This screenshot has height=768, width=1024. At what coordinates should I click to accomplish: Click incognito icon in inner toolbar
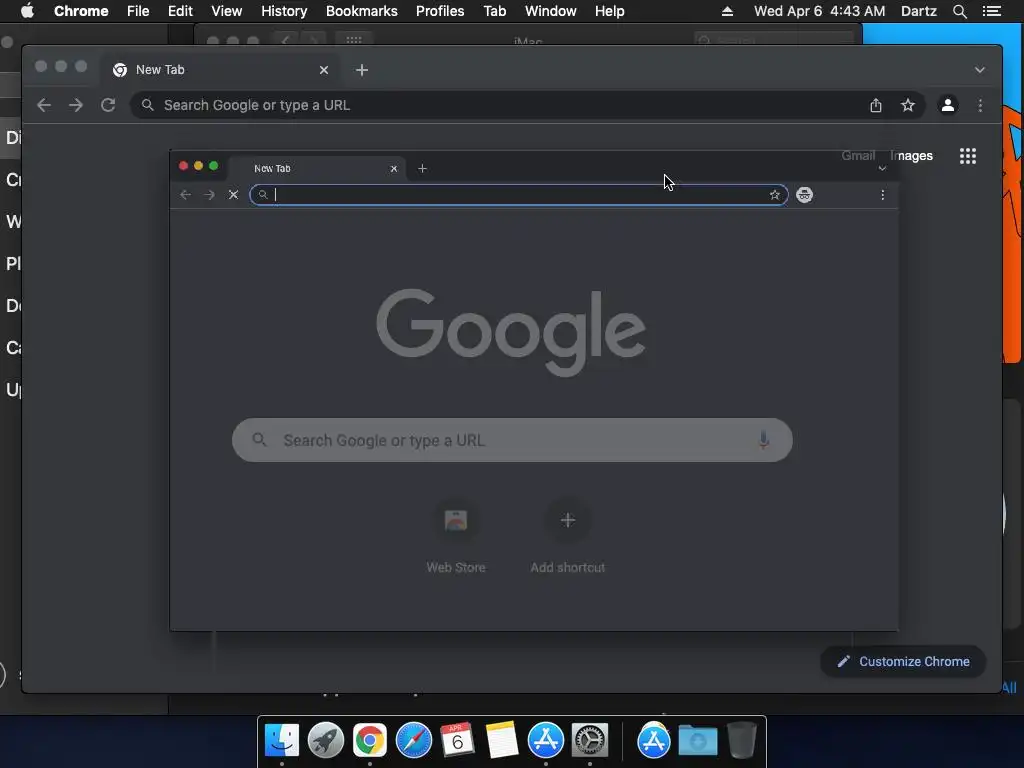pos(805,195)
